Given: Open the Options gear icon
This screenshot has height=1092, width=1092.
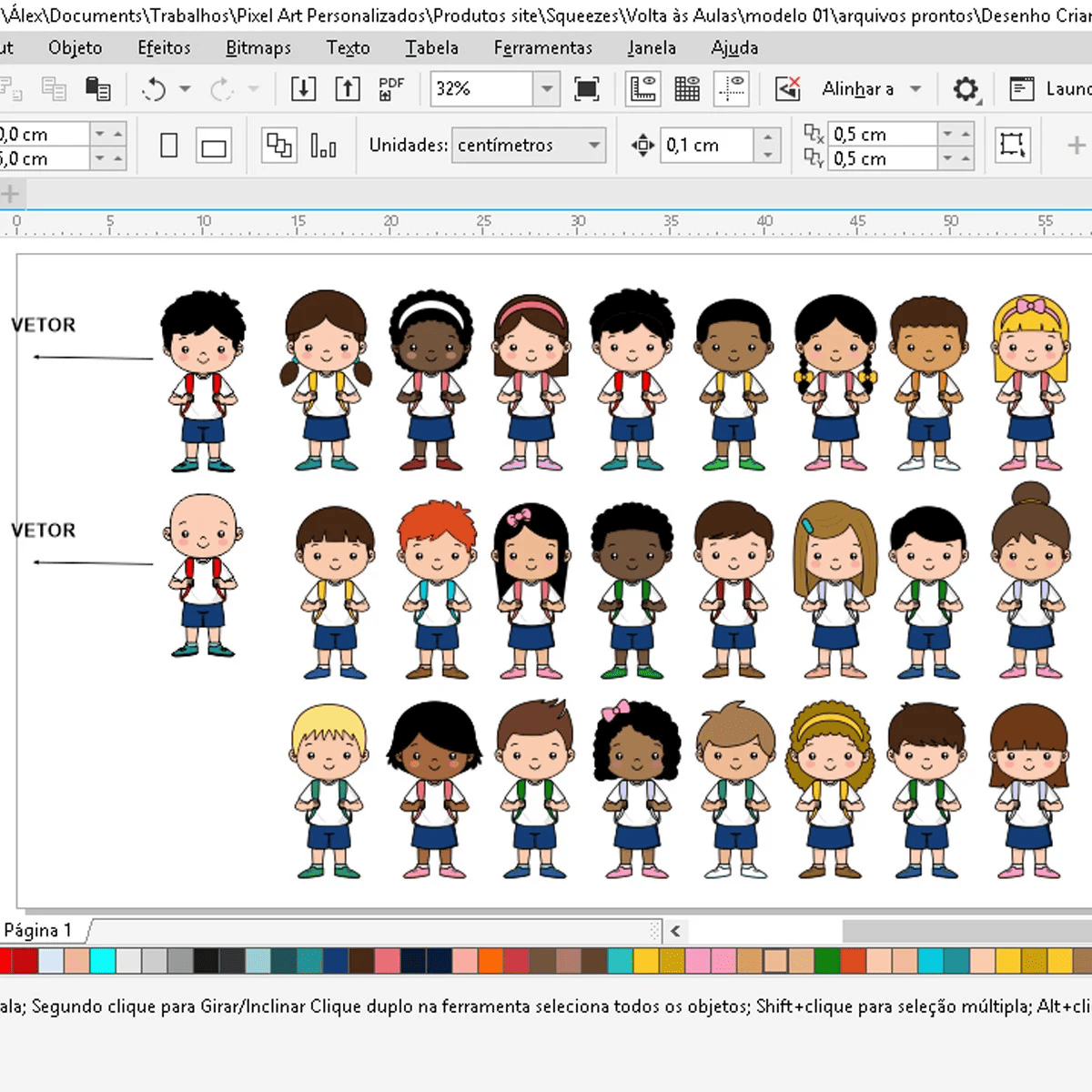Looking at the screenshot, I should click(965, 89).
